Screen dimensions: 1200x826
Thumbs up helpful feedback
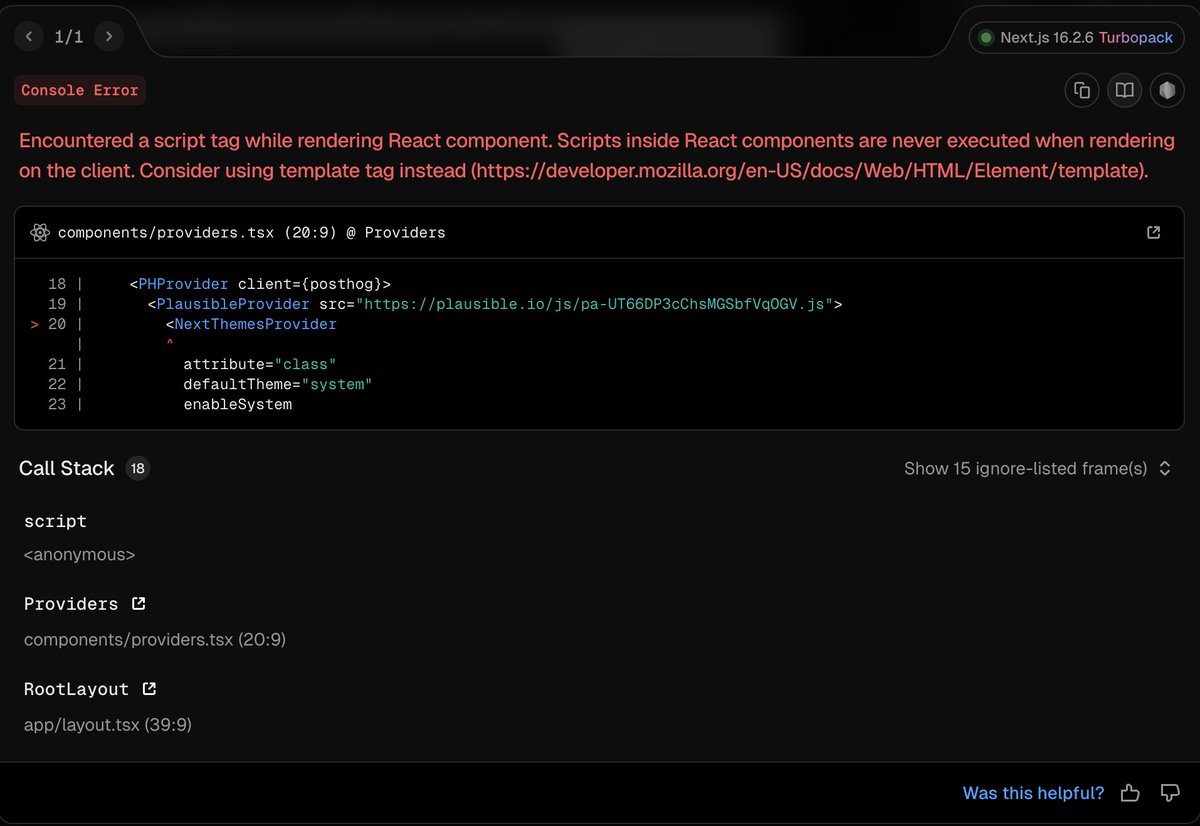pos(1130,793)
